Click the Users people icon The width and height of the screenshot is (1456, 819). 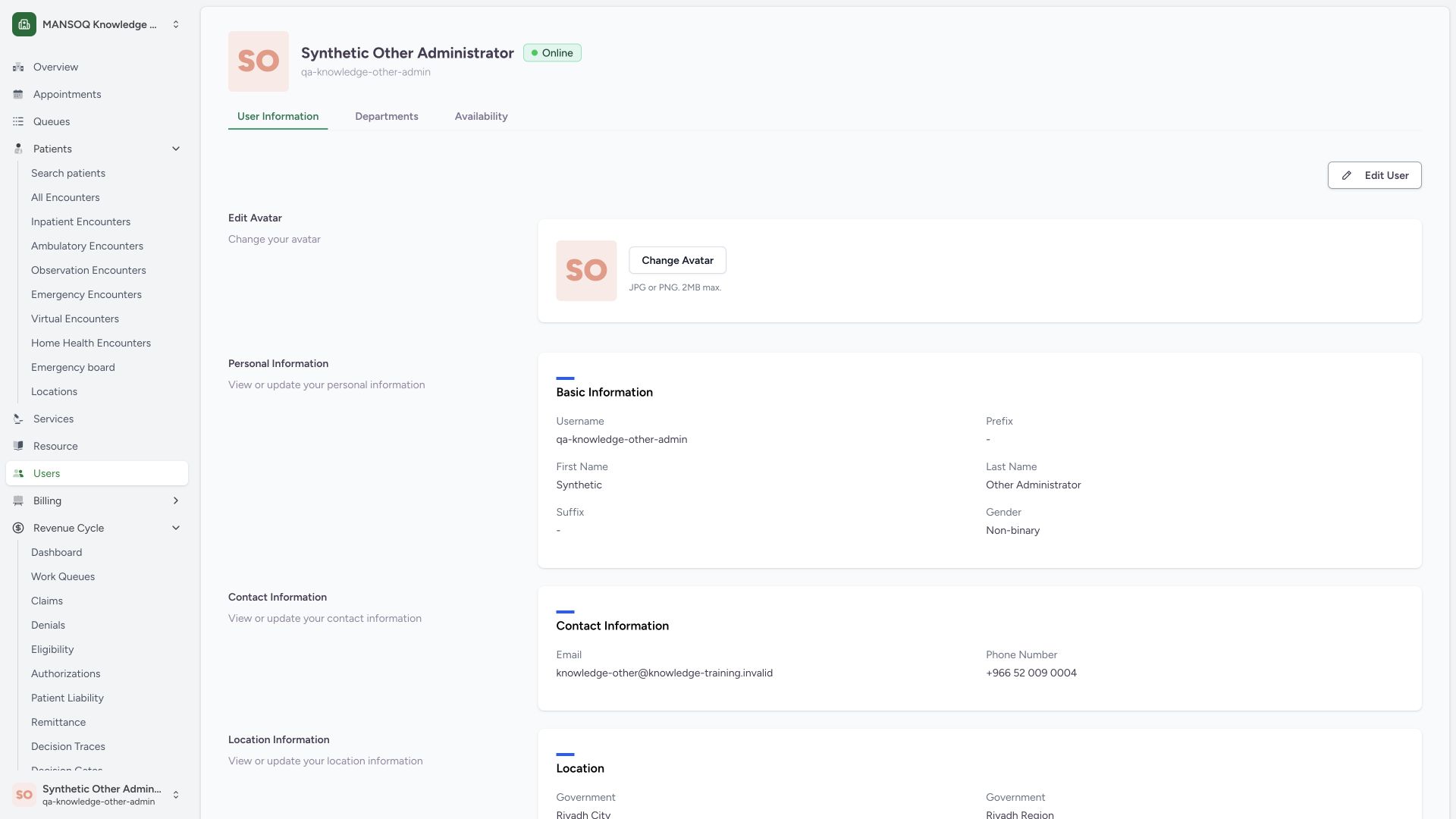click(18, 473)
